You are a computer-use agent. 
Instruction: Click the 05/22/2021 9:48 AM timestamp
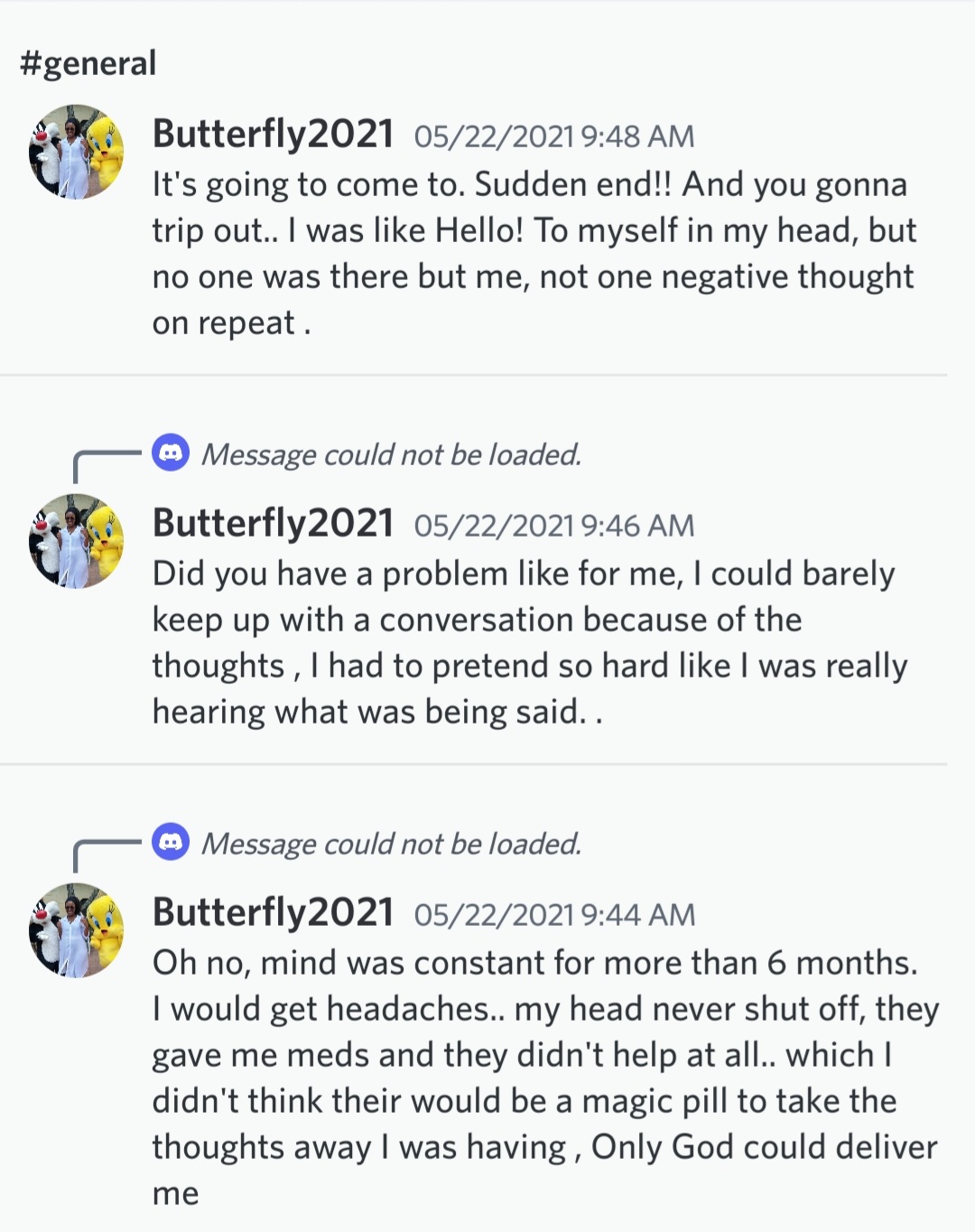pos(554,136)
